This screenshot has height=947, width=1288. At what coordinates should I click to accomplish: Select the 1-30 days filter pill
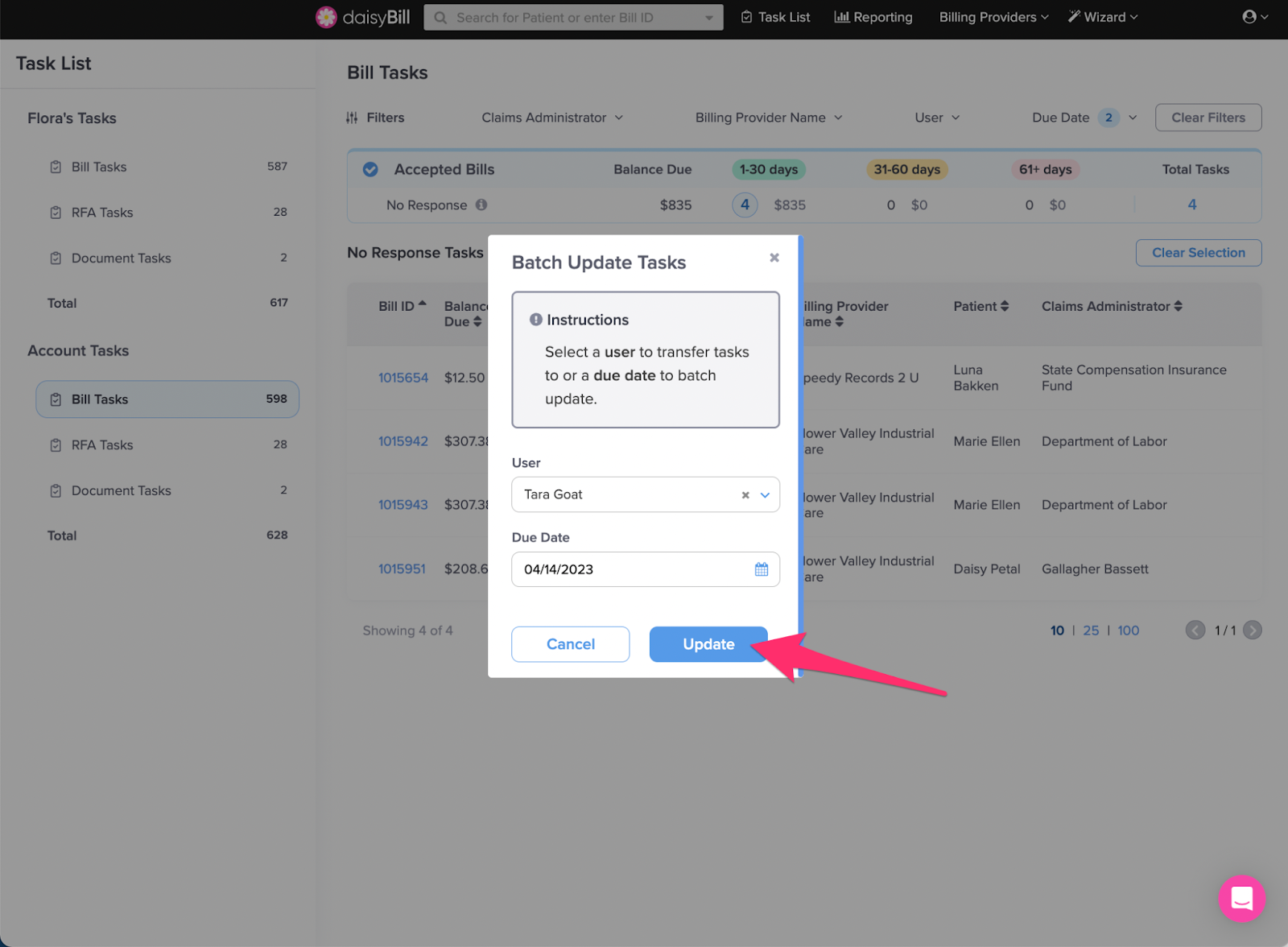pos(768,169)
